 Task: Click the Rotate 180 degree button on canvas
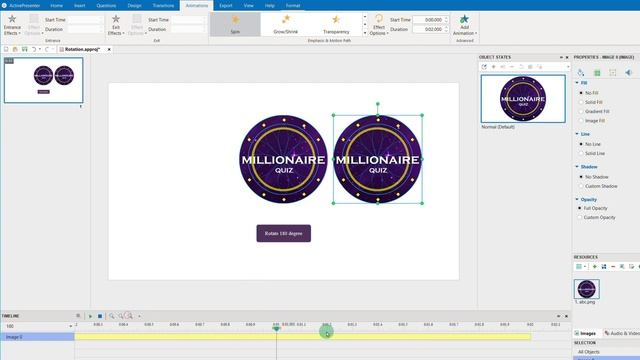pos(284,233)
